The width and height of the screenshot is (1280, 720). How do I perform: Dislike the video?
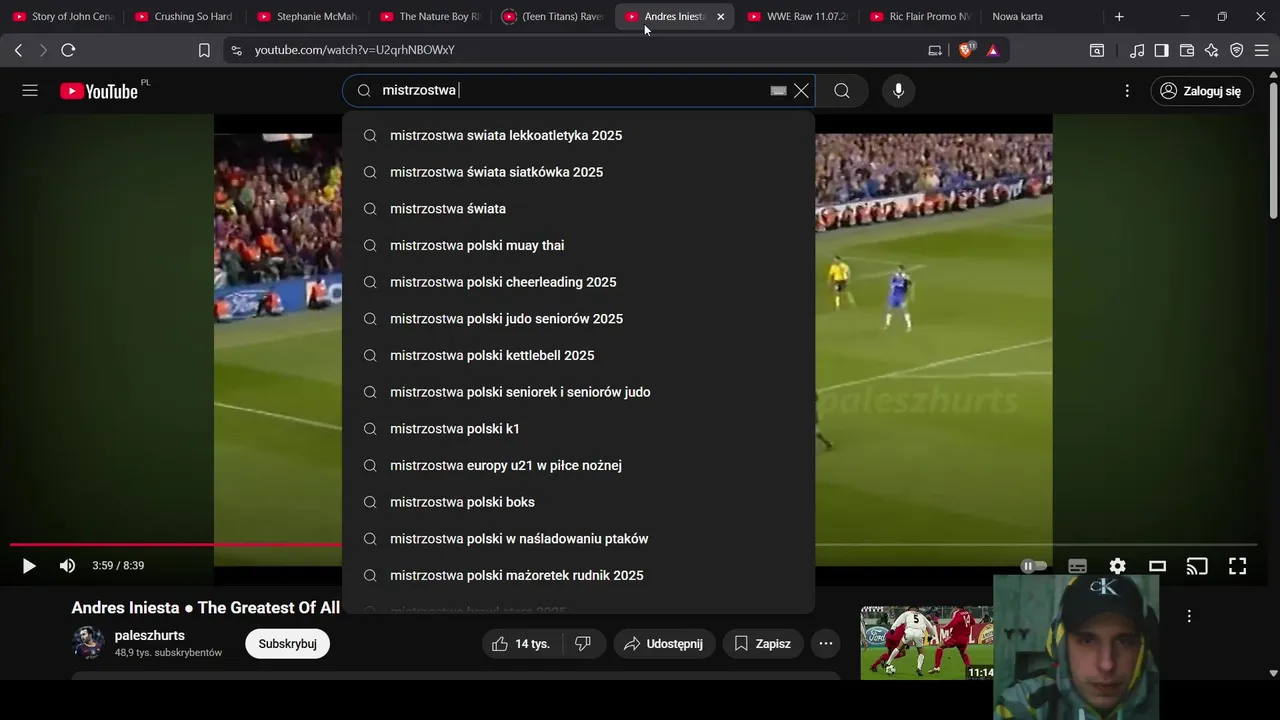click(583, 644)
